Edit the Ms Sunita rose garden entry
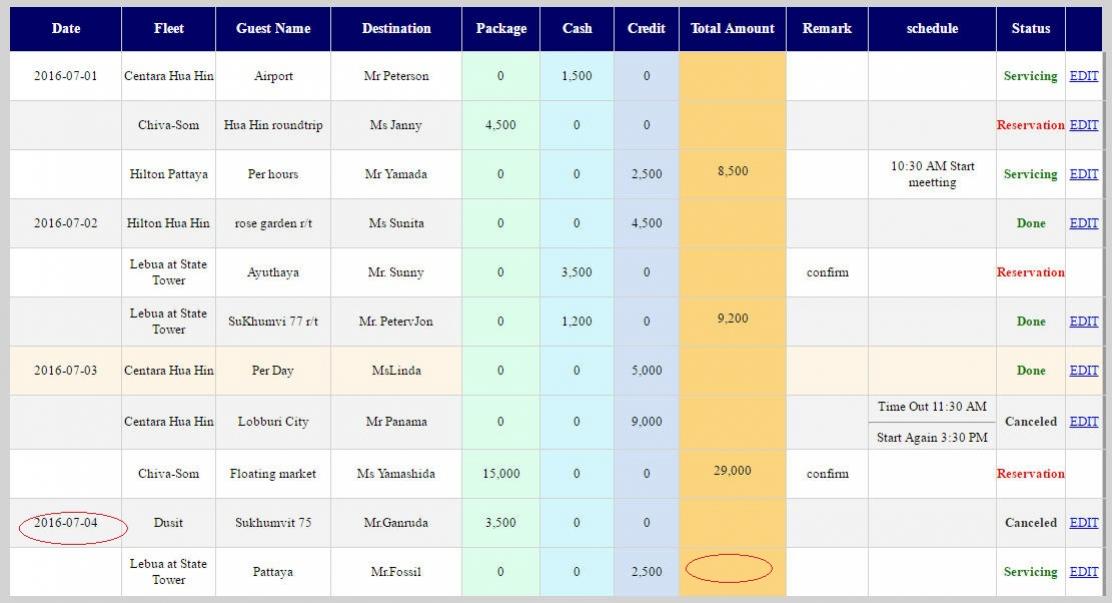Viewport: 1112px width, 603px height. click(1083, 223)
